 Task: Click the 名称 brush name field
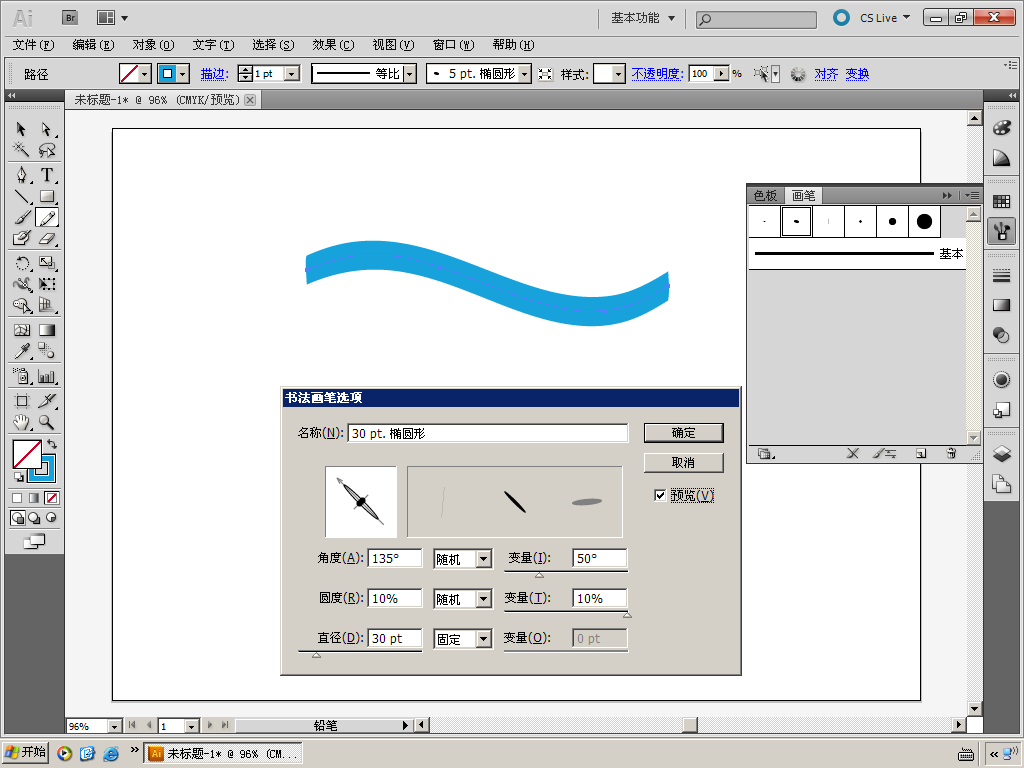(x=487, y=433)
